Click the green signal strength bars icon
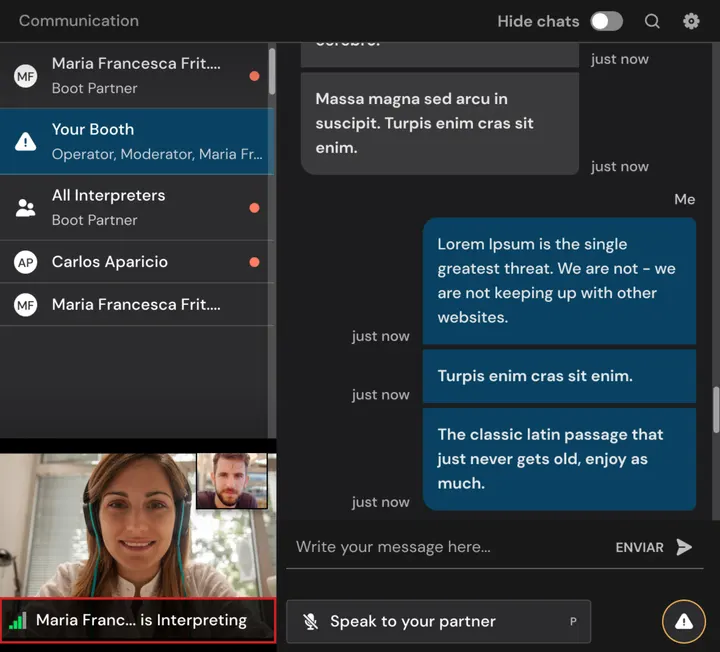Viewport: 720px width, 652px height. (x=17, y=621)
